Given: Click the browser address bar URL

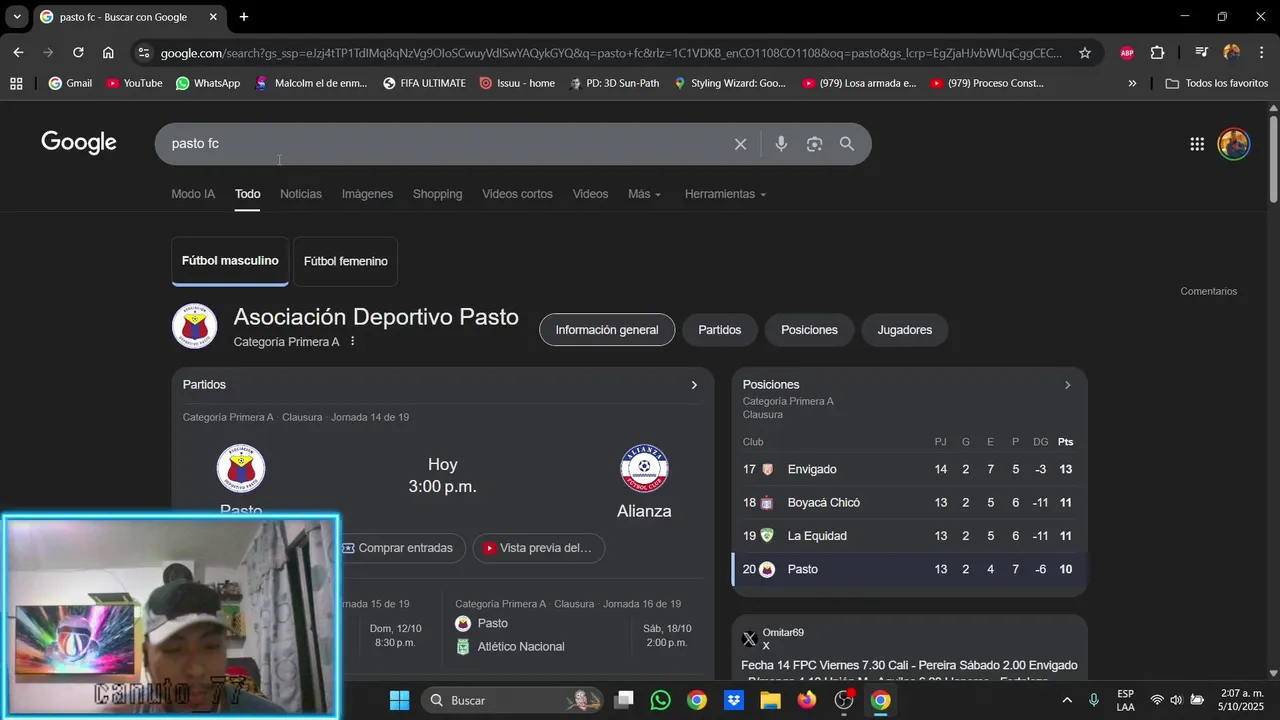Looking at the screenshot, I should (x=612, y=53).
